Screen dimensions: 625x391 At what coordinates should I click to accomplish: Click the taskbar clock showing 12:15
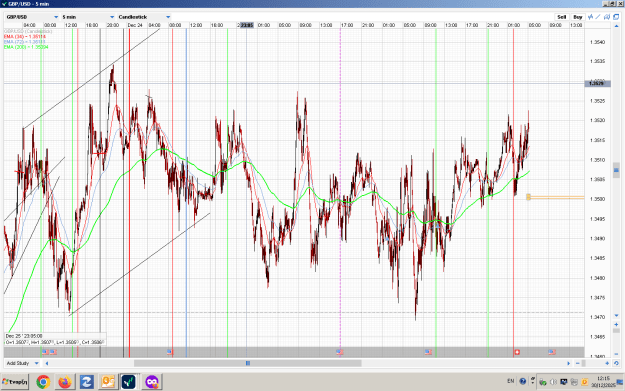pyautogui.click(x=603, y=382)
